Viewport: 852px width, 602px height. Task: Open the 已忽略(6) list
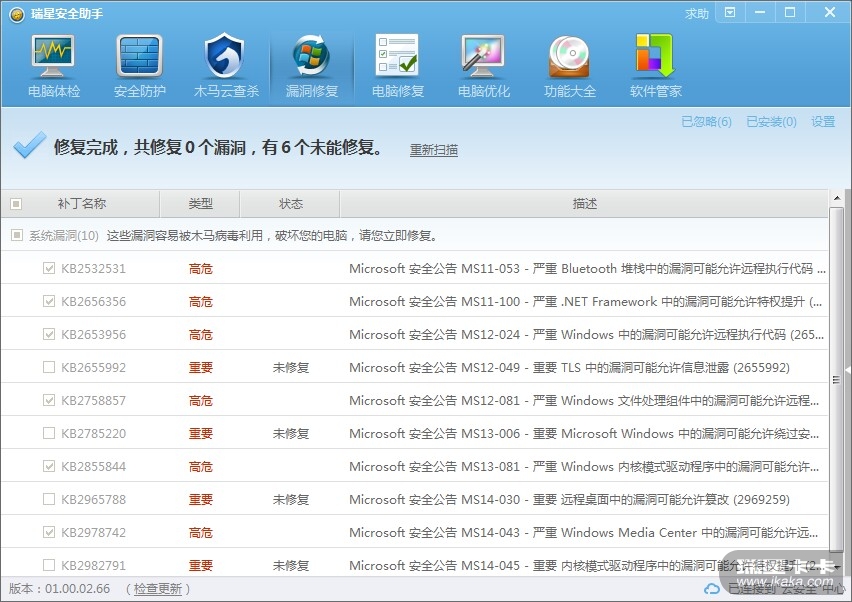[x=706, y=122]
